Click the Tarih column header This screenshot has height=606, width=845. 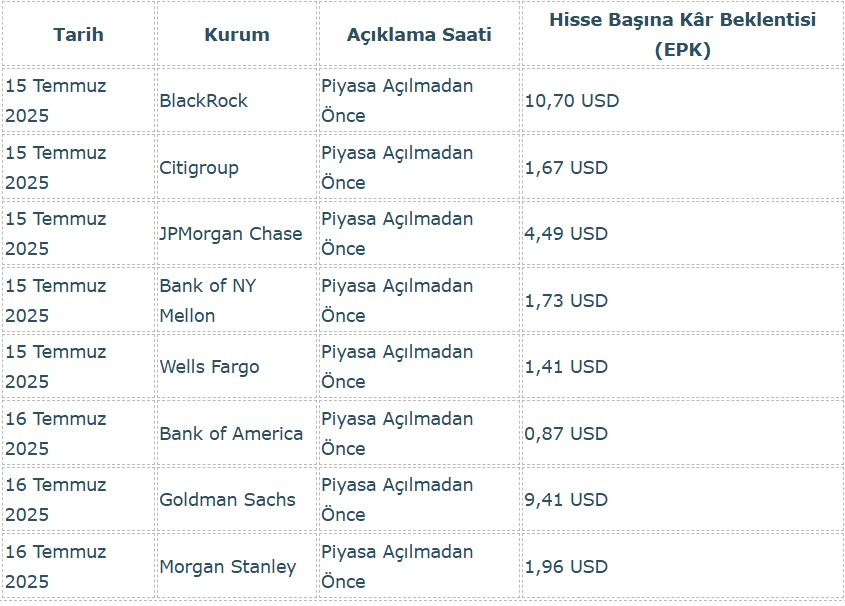tap(78, 35)
